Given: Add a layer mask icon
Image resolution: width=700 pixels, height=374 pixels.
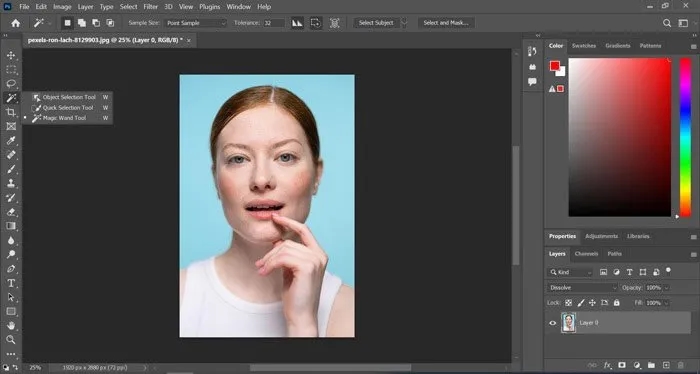Looking at the screenshot, I should [622, 365].
